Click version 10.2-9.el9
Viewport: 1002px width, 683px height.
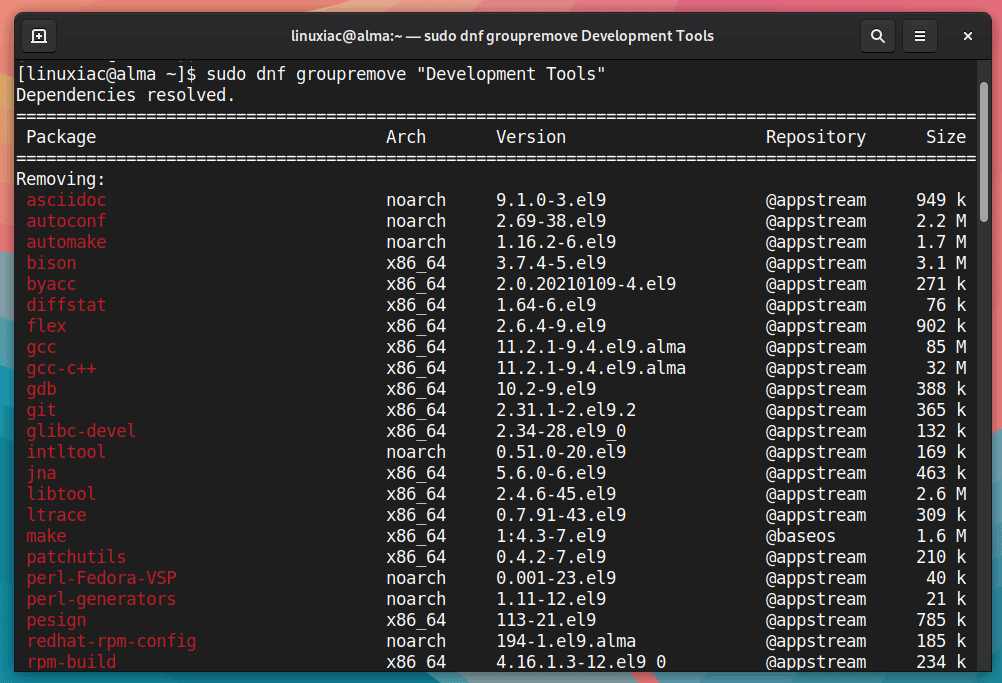click(546, 389)
